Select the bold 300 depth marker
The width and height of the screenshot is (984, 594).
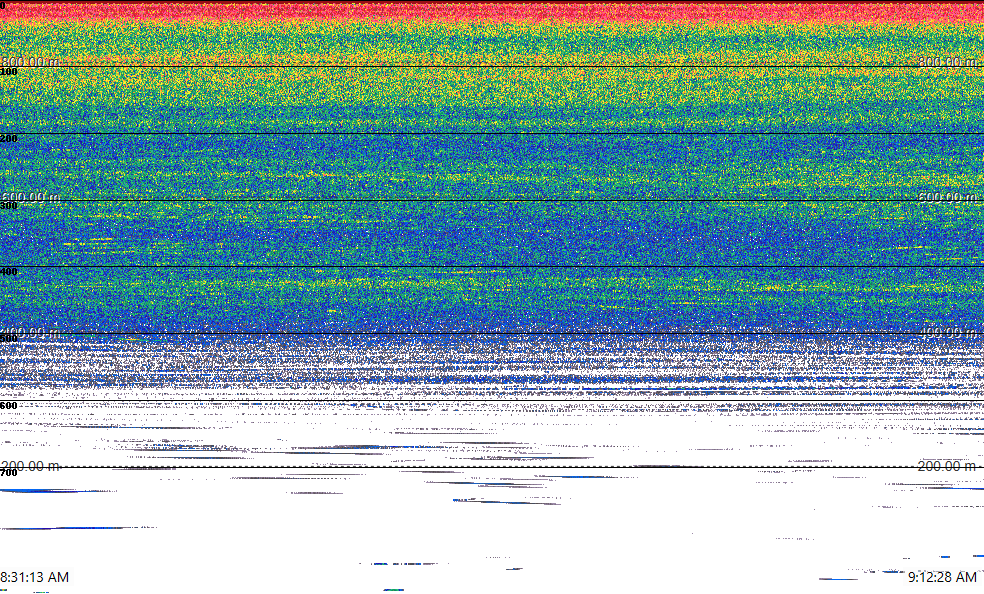coord(9,206)
